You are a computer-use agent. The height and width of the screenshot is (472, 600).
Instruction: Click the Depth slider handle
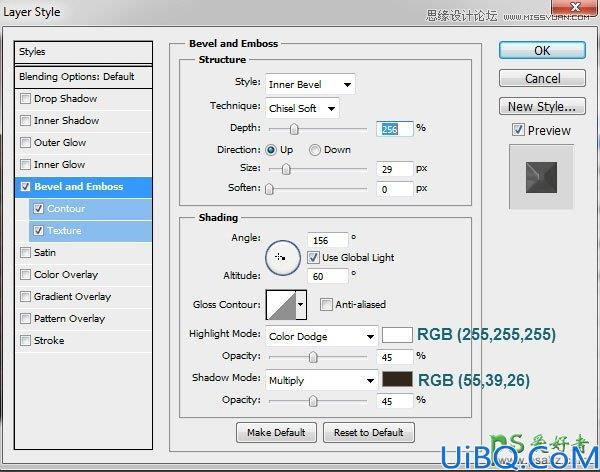(x=294, y=129)
